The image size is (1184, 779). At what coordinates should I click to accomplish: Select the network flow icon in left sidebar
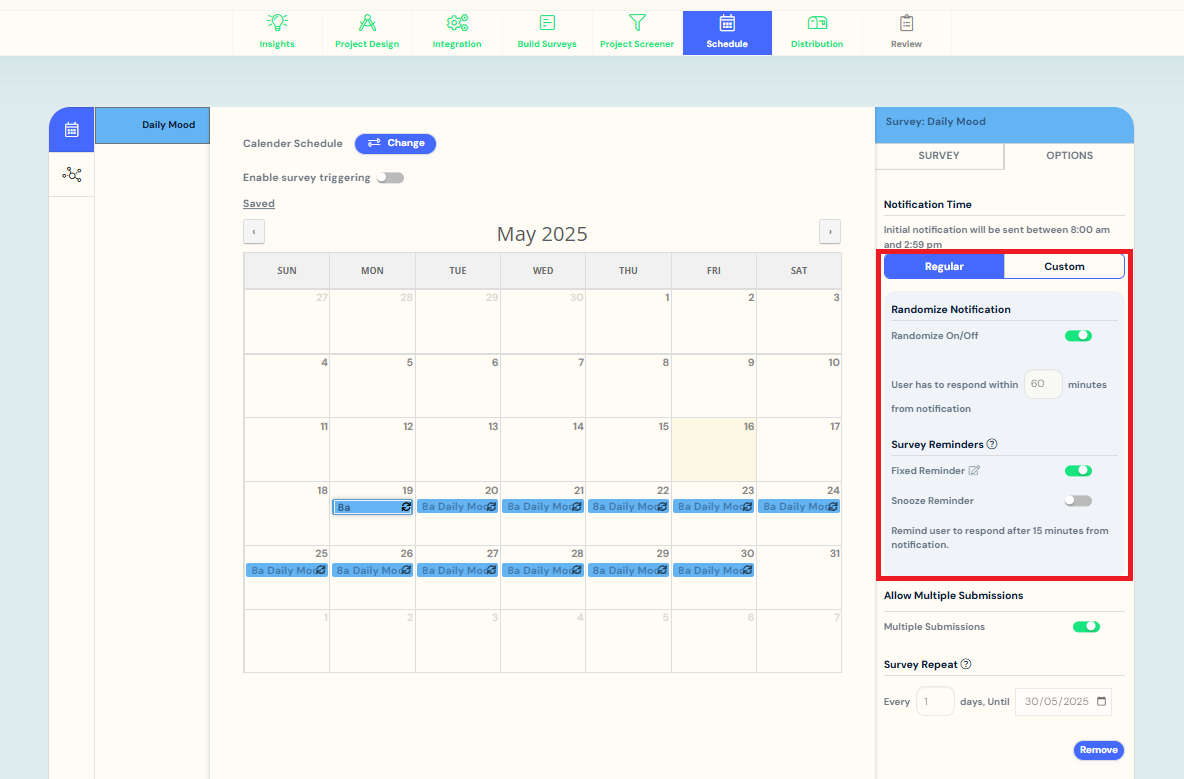point(72,174)
